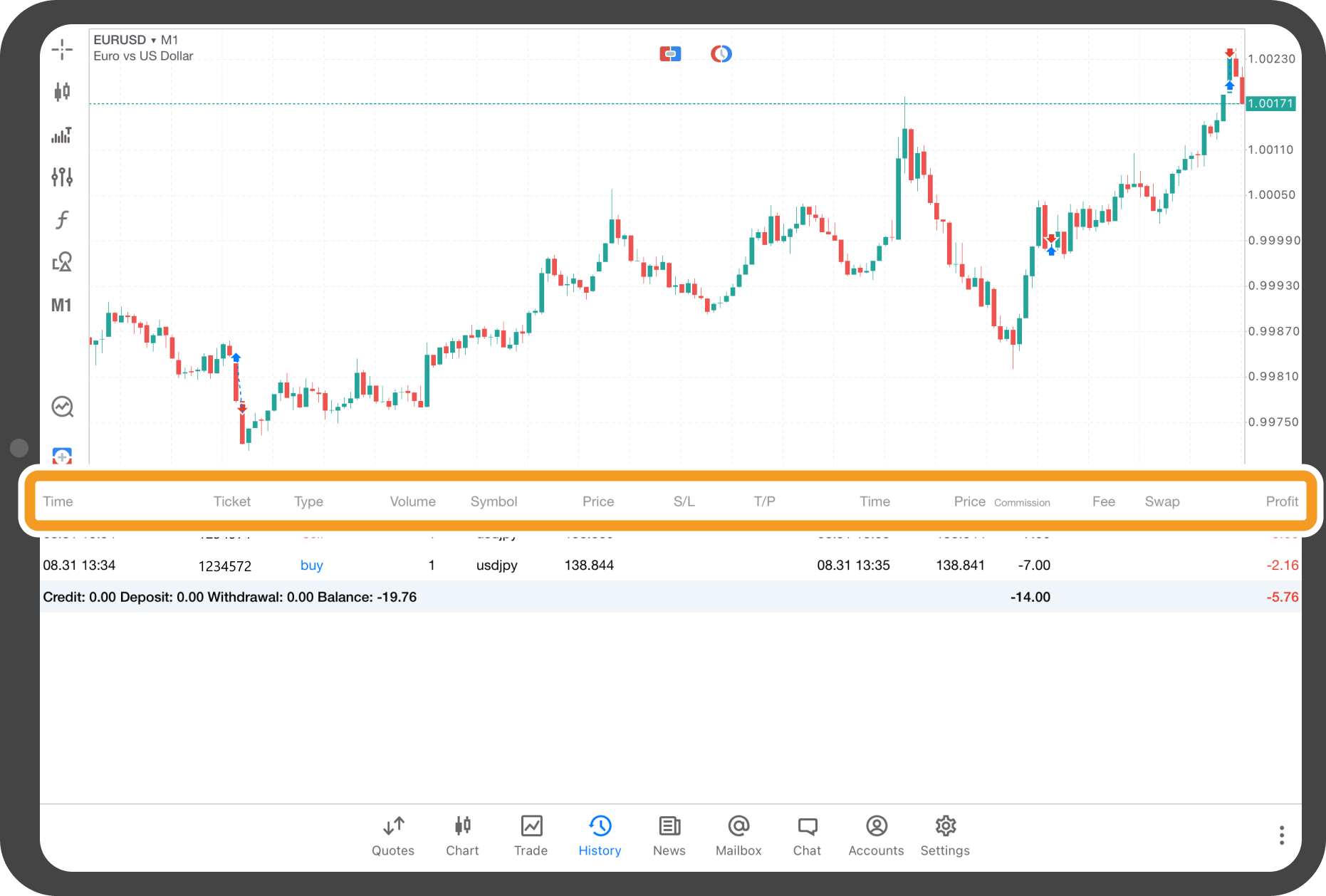Click the function f icon
The height and width of the screenshot is (896, 1326).
tap(62, 219)
